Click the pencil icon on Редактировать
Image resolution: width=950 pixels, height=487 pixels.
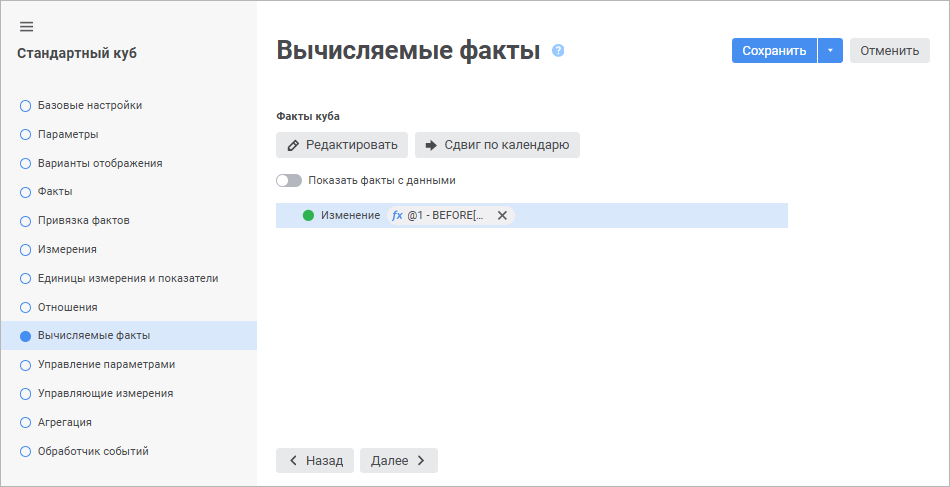tap(293, 145)
